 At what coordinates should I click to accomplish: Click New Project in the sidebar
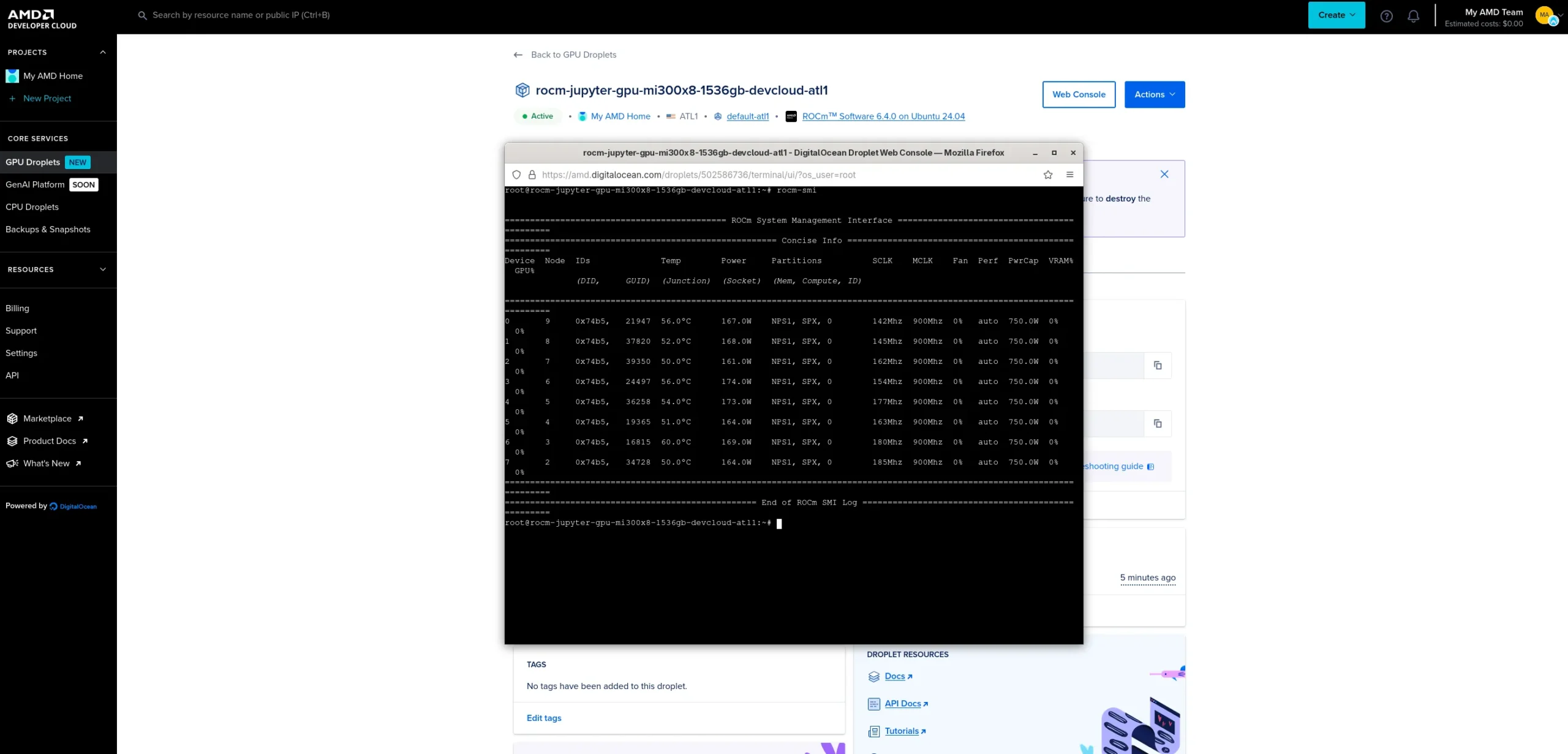click(x=47, y=99)
